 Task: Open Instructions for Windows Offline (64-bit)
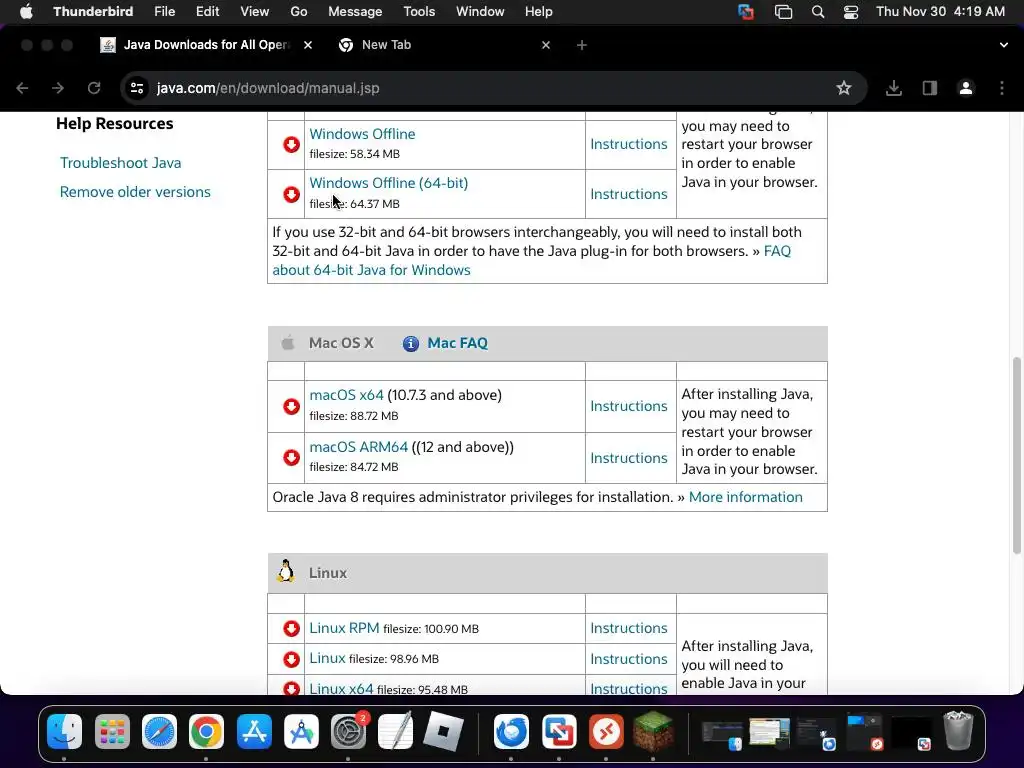(629, 195)
